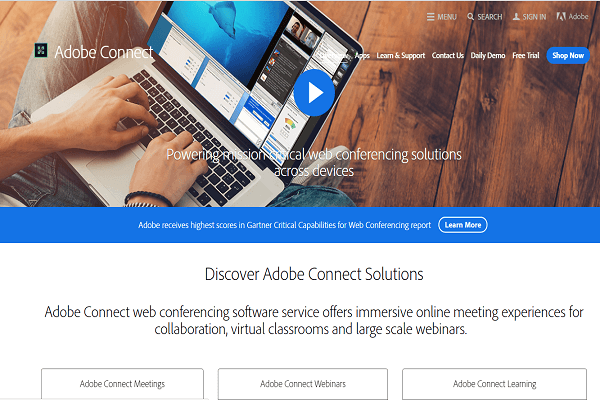Start a Free Trial
This screenshot has width=600, height=400.
pos(526,56)
